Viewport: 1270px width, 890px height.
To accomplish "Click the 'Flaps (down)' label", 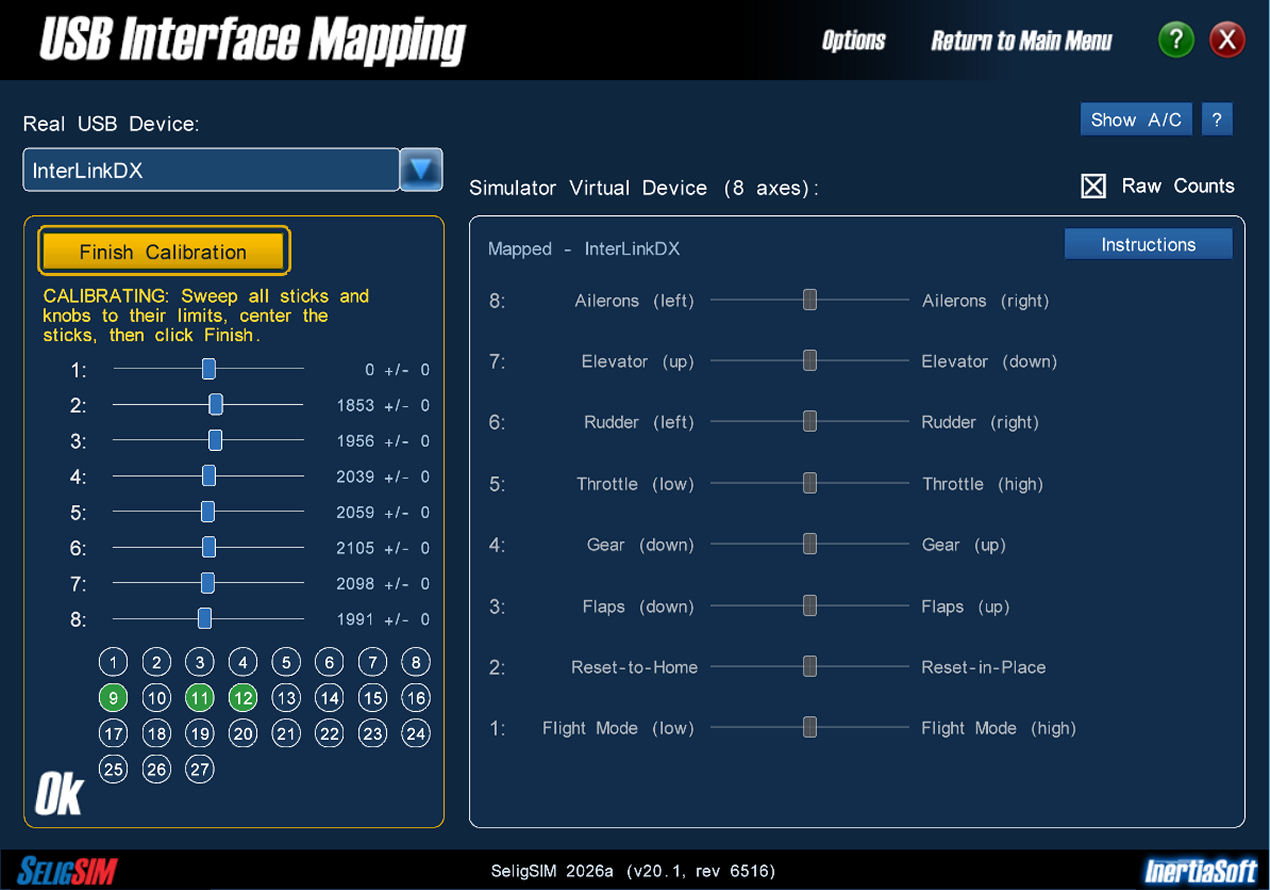I will 638,607.
